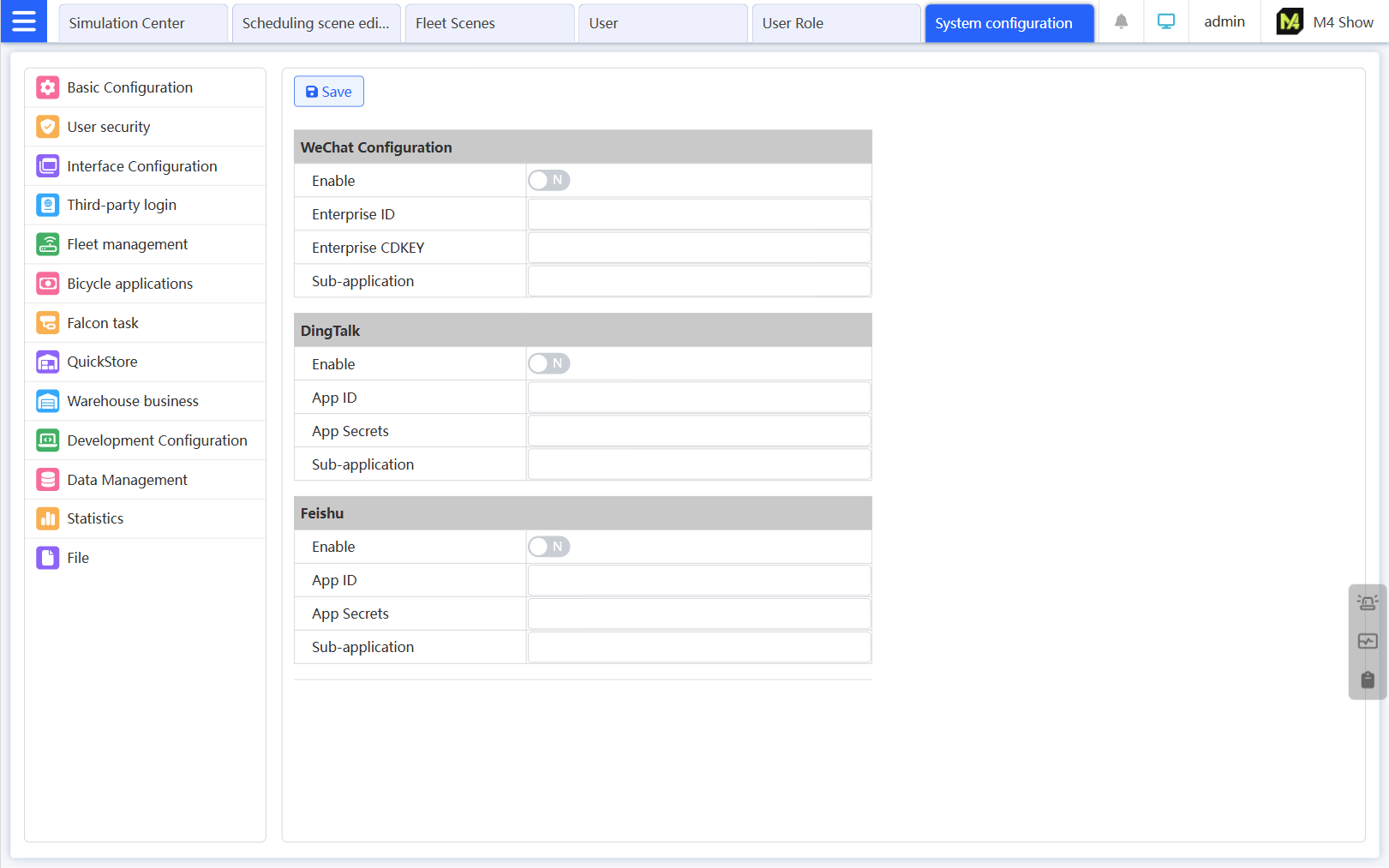Select Basic Configuration in sidebar
This screenshot has width=1389, height=868.
[x=129, y=87]
